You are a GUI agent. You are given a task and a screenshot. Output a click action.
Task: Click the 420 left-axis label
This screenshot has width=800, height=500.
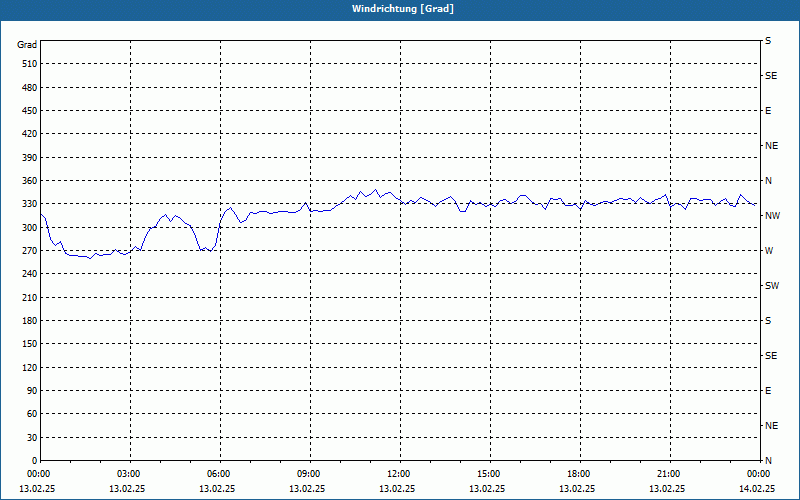pyautogui.click(x=30, y=134)
